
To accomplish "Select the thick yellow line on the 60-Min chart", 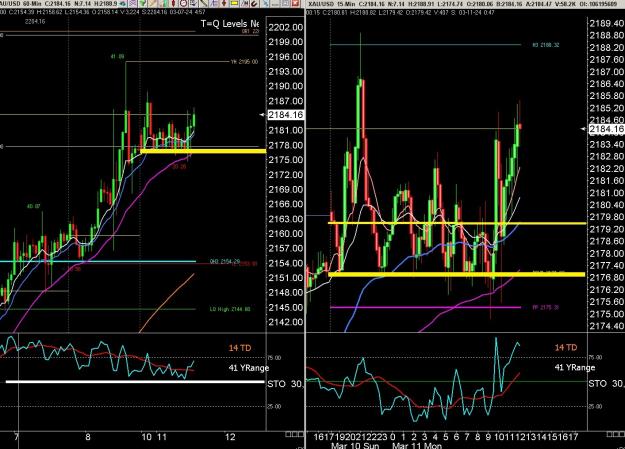I will [x=203, y=151].
